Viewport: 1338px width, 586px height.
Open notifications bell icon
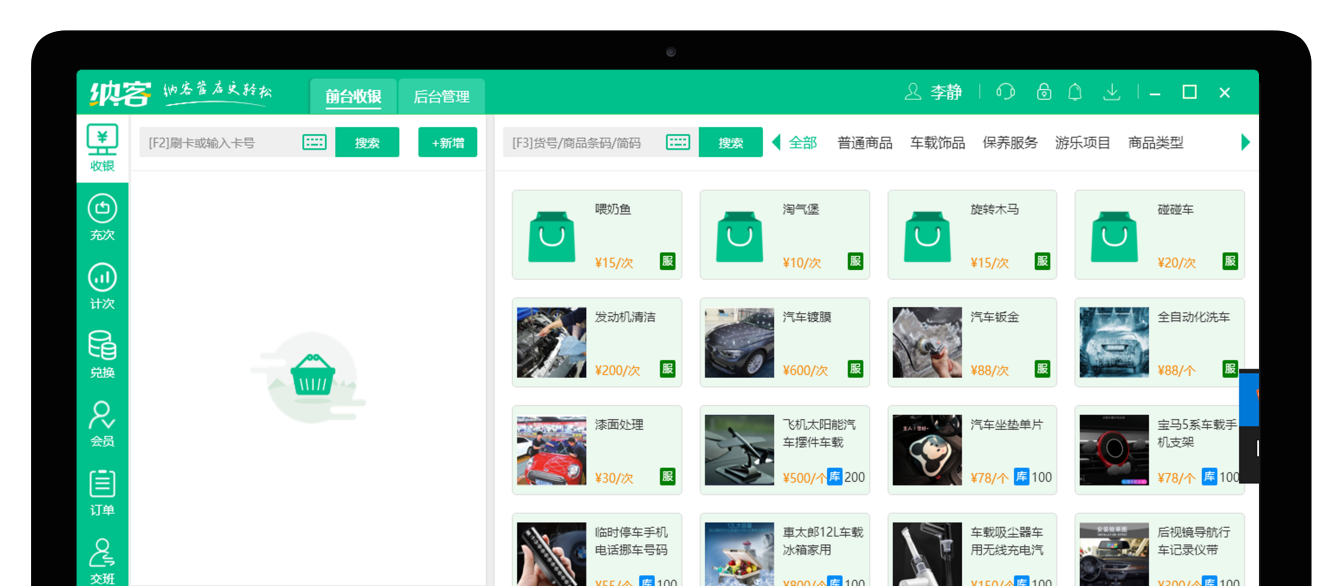1075,92
